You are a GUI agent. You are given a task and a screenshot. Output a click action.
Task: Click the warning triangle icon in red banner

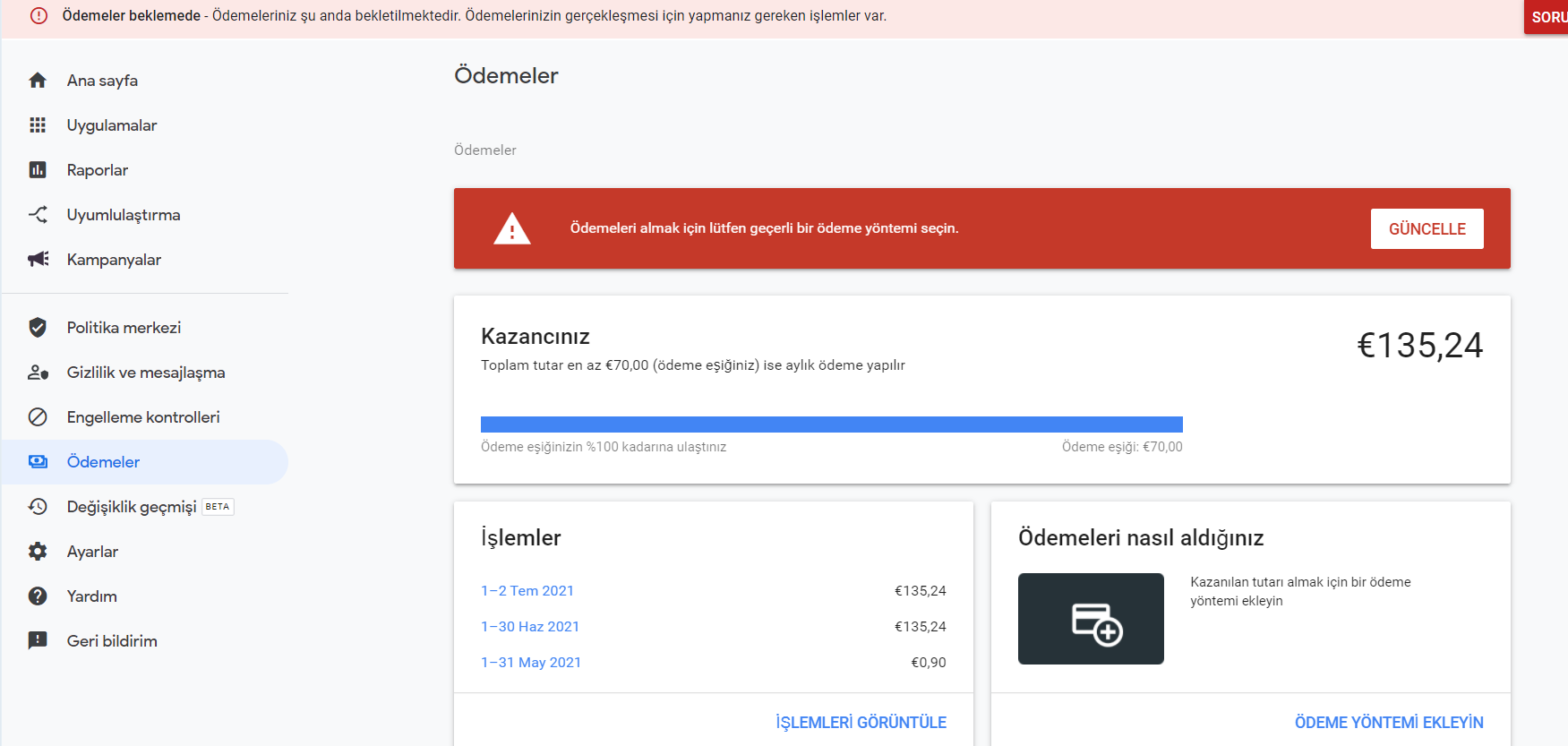(x=512, y=229)
